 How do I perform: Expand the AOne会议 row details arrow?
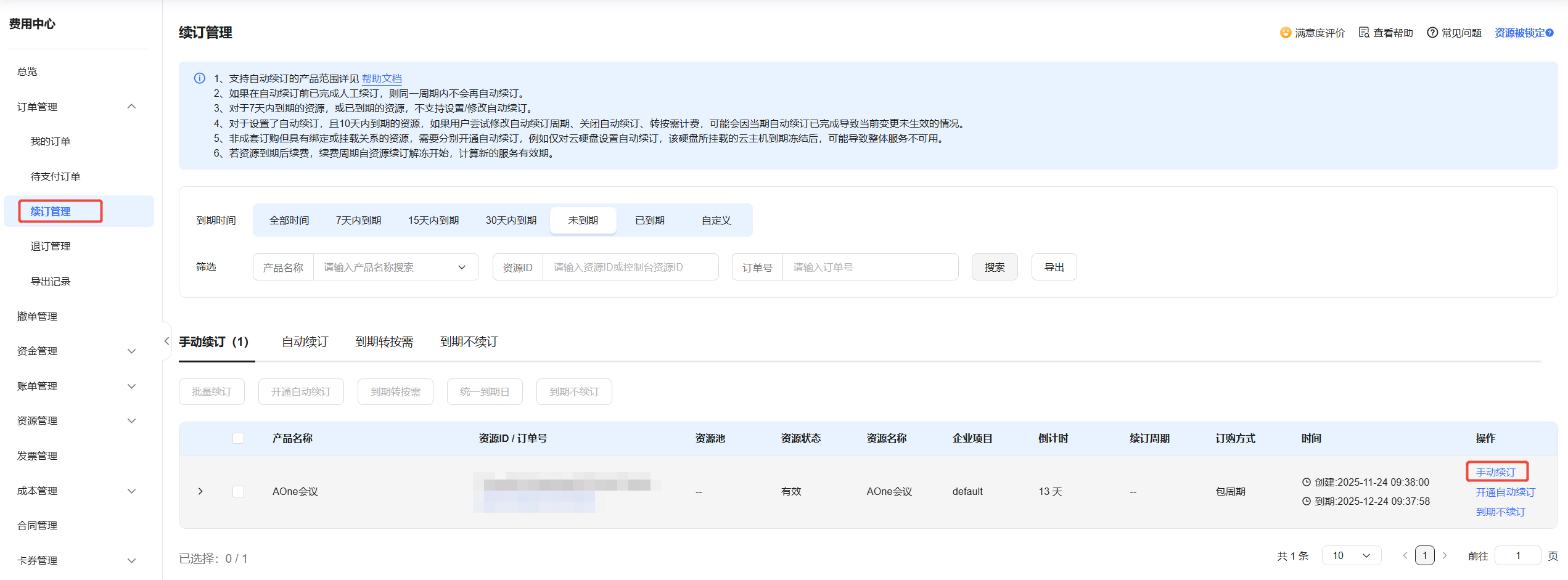pos(200,491)
